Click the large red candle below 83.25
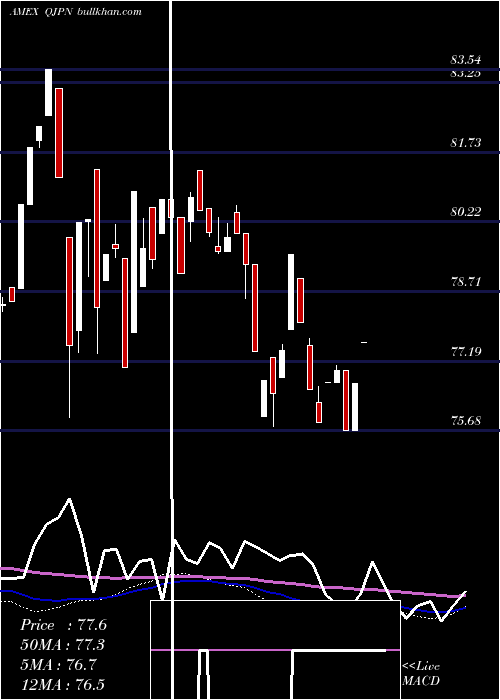Screen dimensions: 500x700 pyautogui.click(x=59, y=133)
